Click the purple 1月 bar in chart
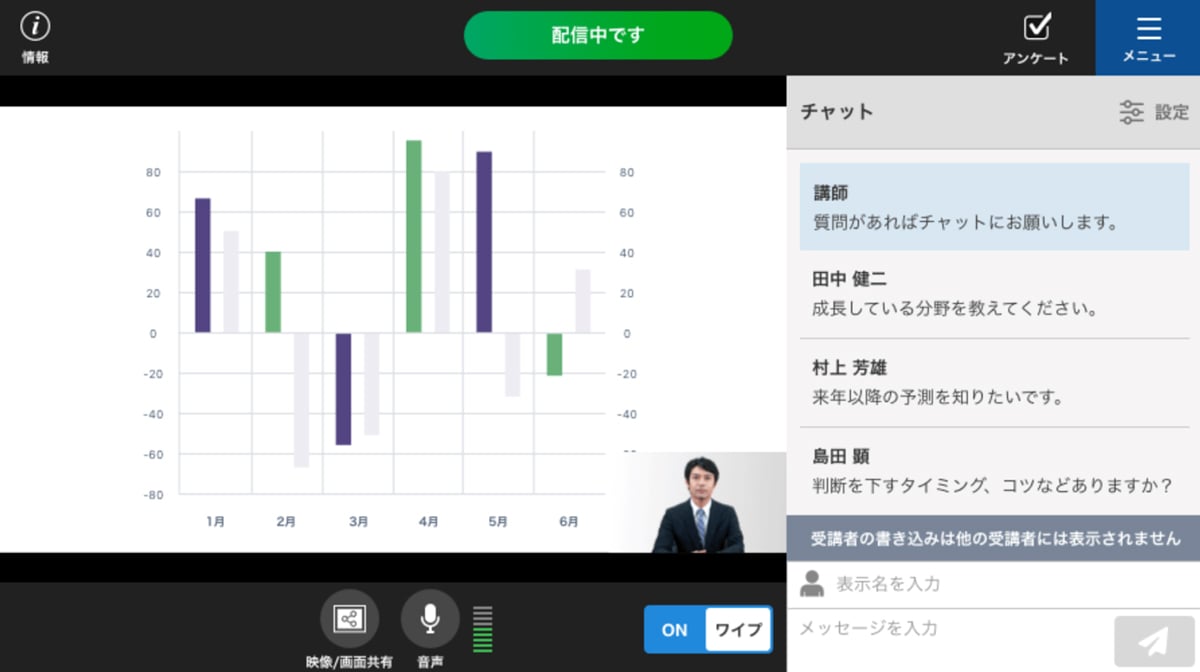The width and height of the screenshot is (1200, 672). (203, 265)
